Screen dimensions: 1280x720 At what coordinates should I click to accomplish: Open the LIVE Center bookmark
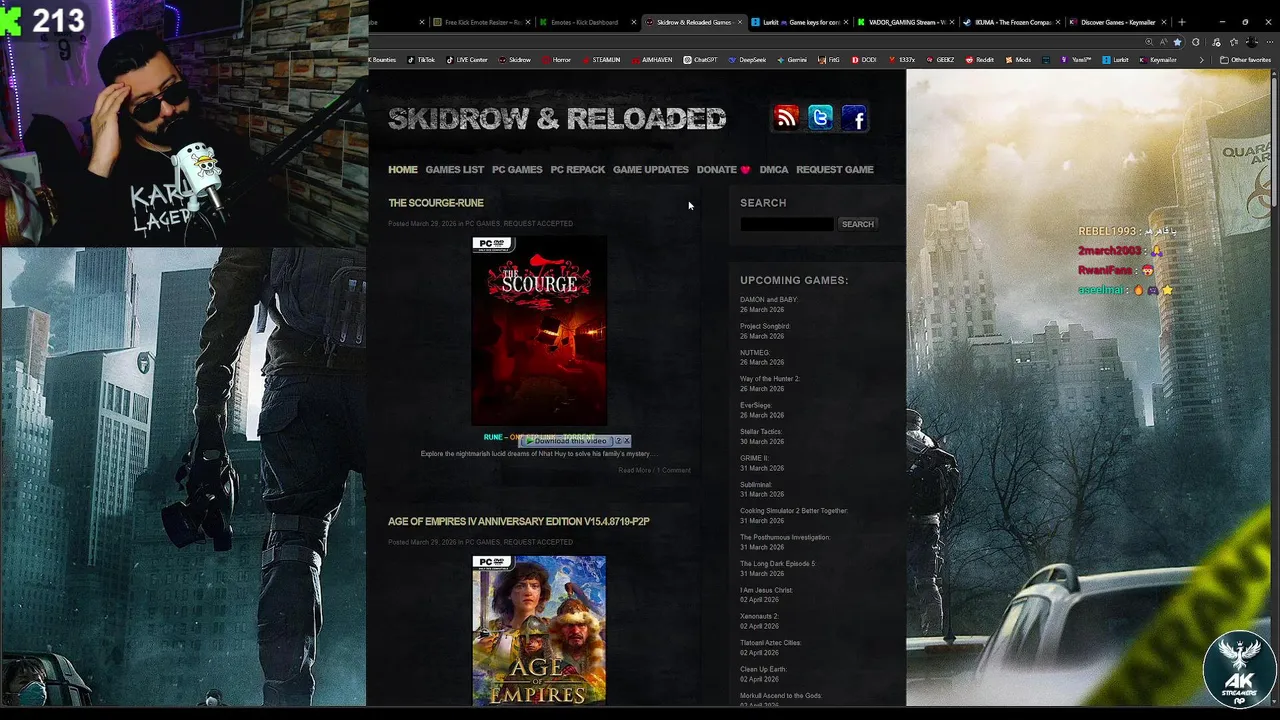coord(467,60)
